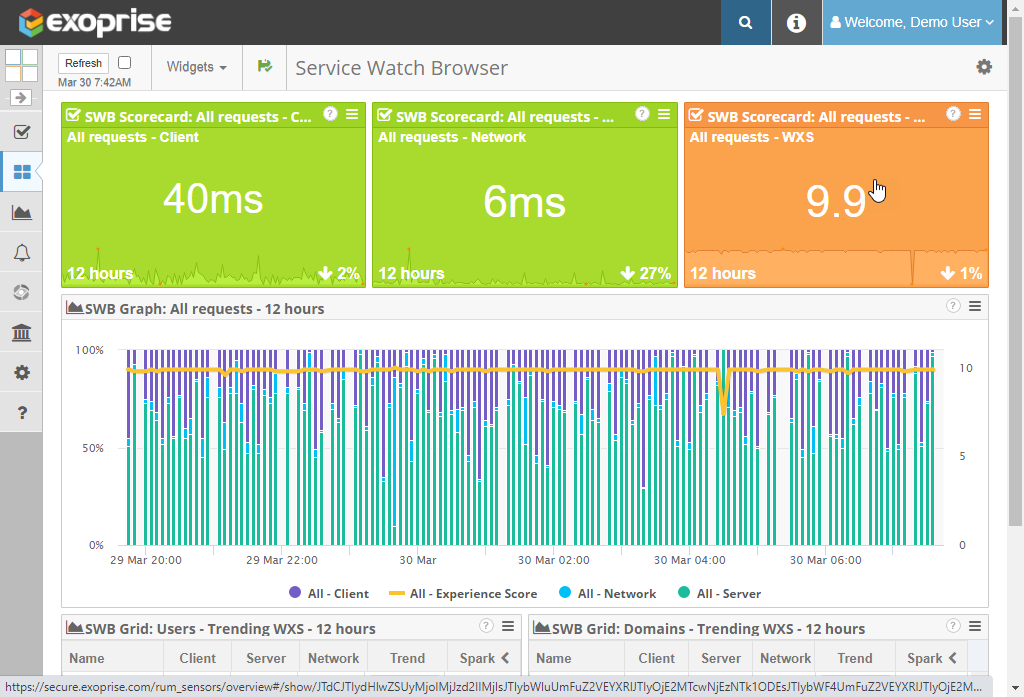Image resolution: width=1024 pixels, height=697 pixels.
Task: Sort Users grid by Client column
Action: [x=197, y=658]
